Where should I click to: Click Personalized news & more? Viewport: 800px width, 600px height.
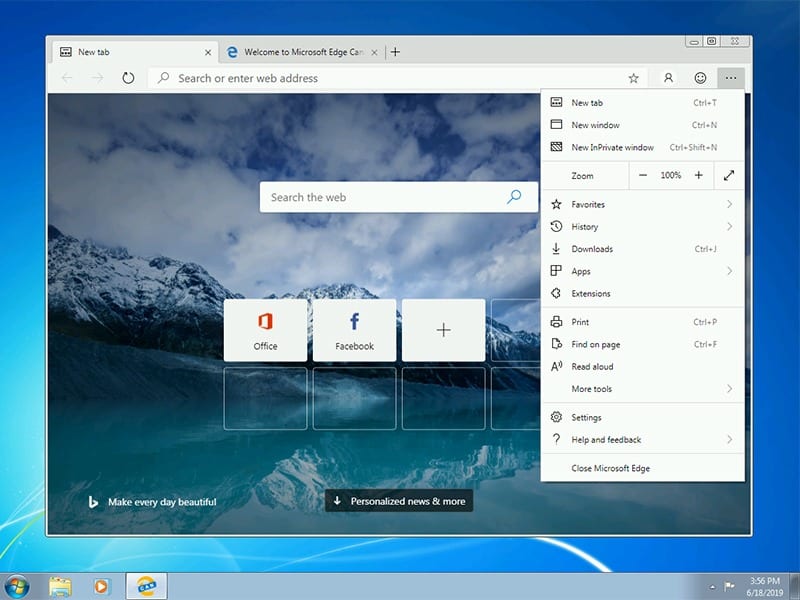pyautogui.click(x=399, y=502)
